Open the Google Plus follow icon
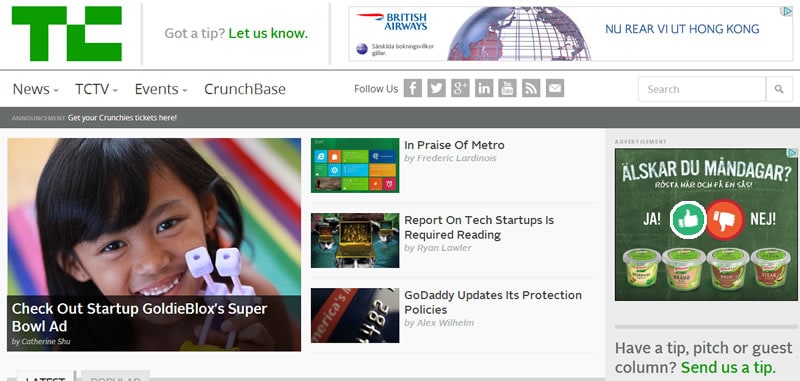Screen dimensions: 800x381 point(460,88)
